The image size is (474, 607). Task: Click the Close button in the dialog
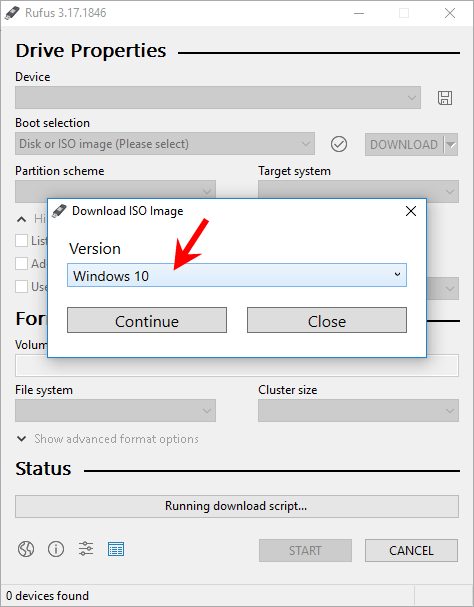click(x=327, y=320)
